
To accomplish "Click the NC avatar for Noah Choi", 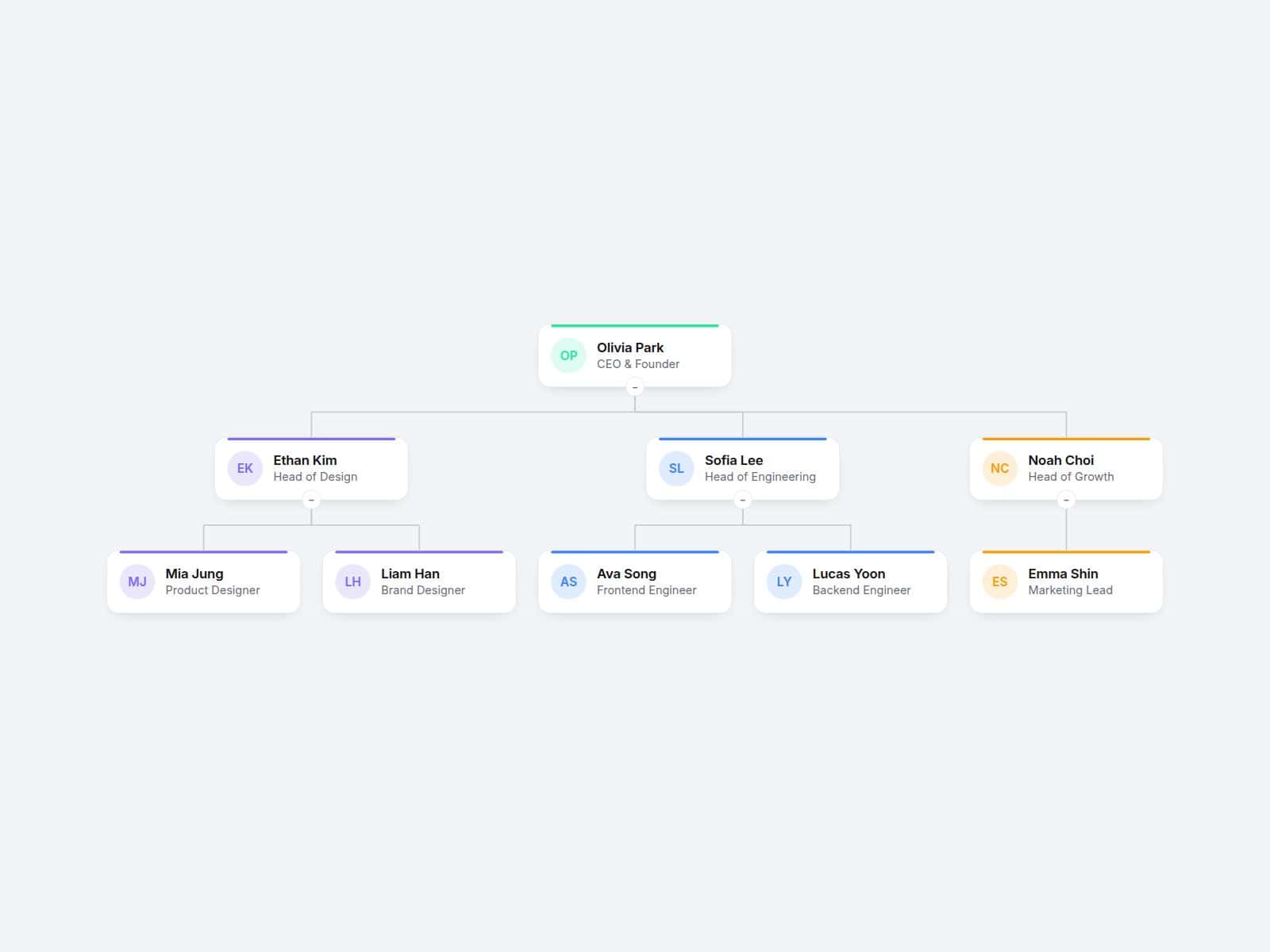I will click(999, 468).
